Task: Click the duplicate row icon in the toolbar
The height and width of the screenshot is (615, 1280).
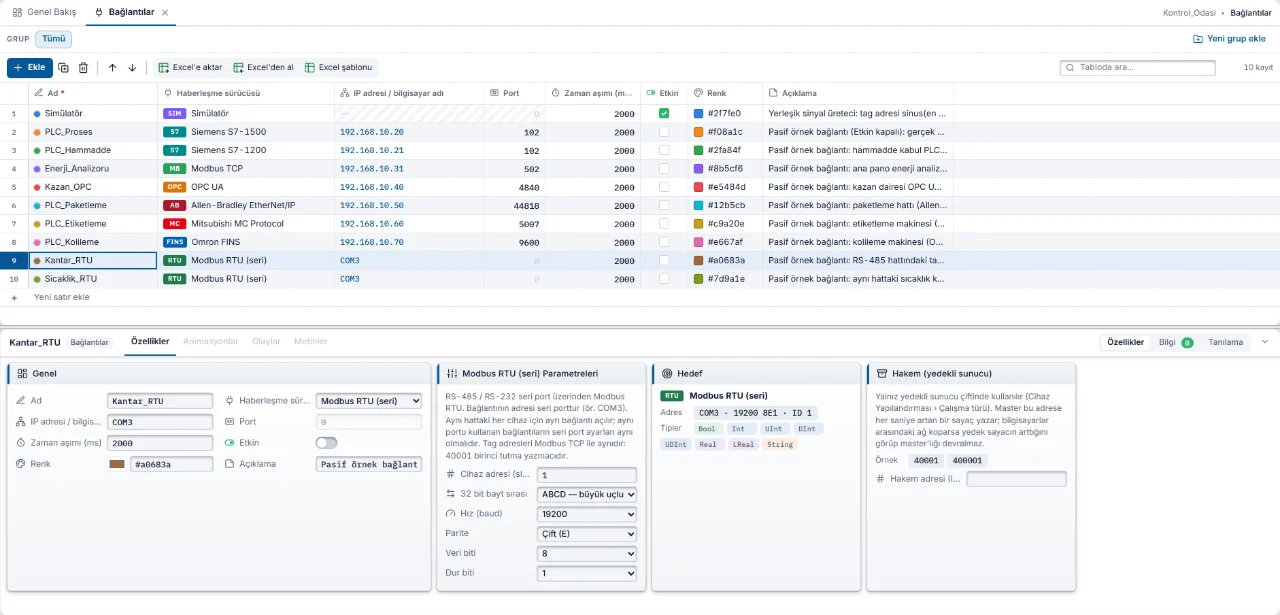Action: pyautogui.click(x=63, y=68)
